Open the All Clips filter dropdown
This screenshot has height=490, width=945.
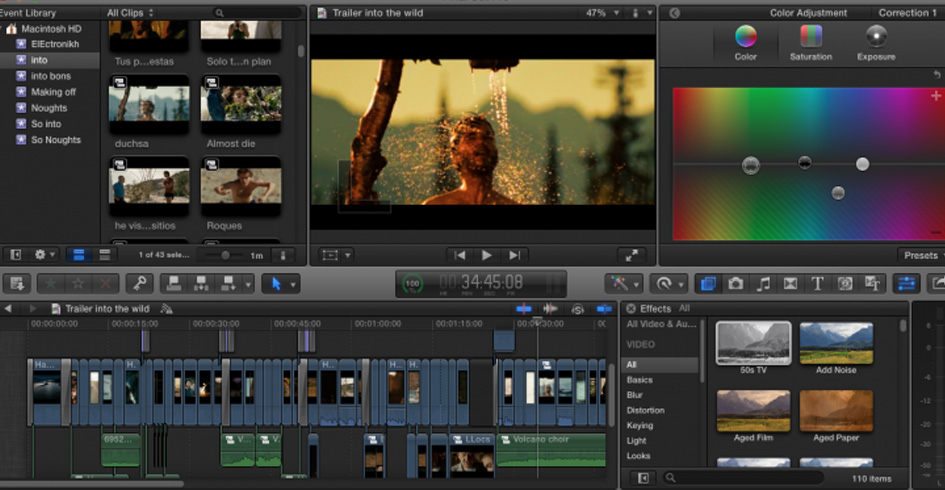pyautogui.click(x=130, y=13)
